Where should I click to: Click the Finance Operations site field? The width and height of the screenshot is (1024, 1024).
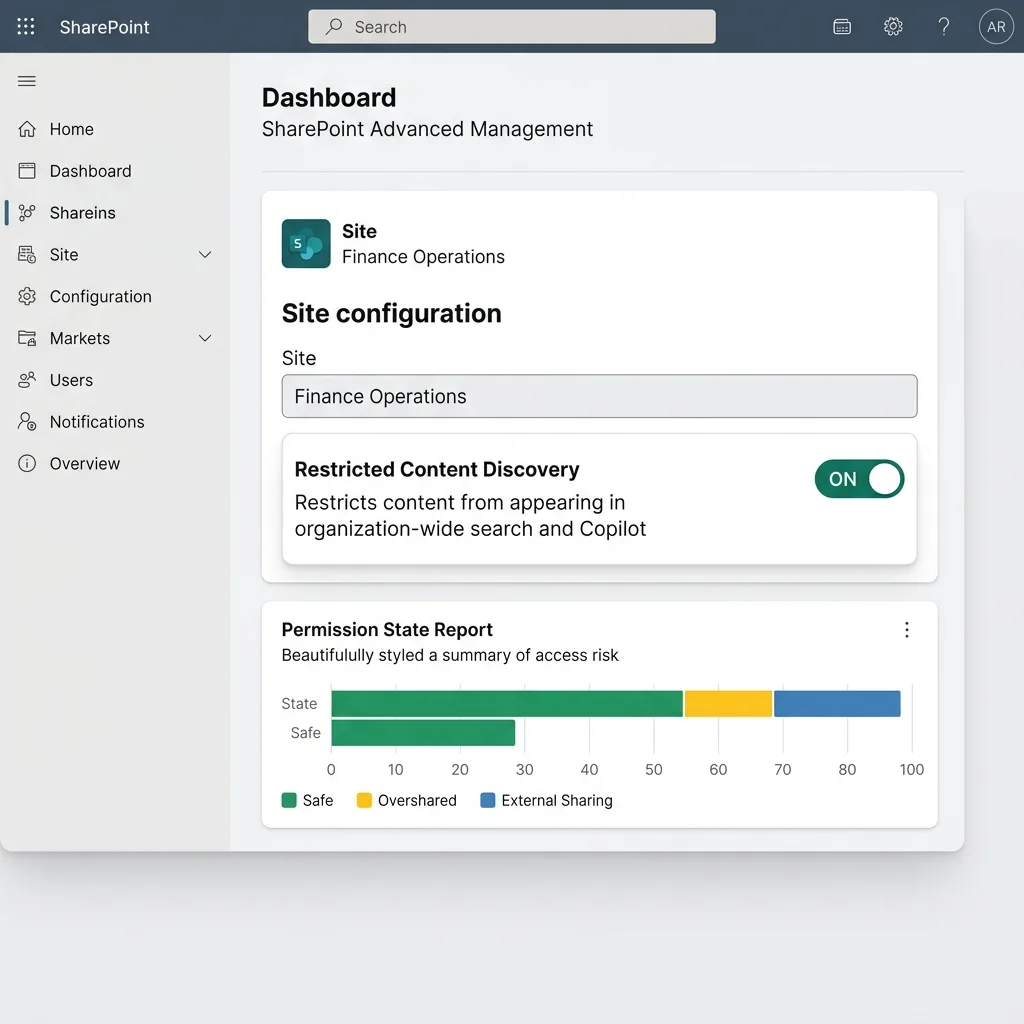pos(599,396)
